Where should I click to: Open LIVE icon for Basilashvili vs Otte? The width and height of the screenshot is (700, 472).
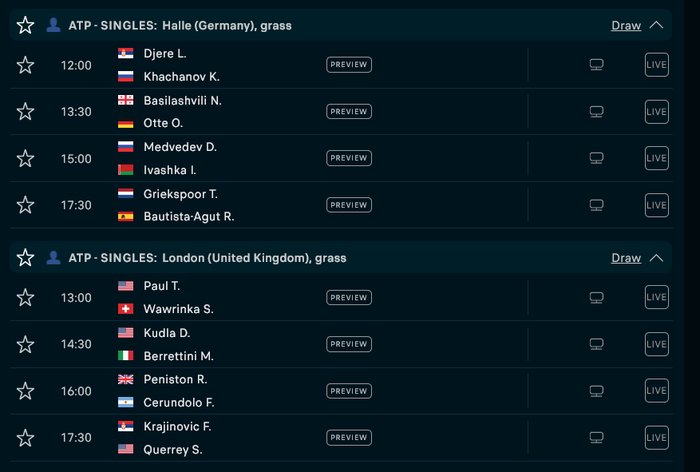point(657,112)
